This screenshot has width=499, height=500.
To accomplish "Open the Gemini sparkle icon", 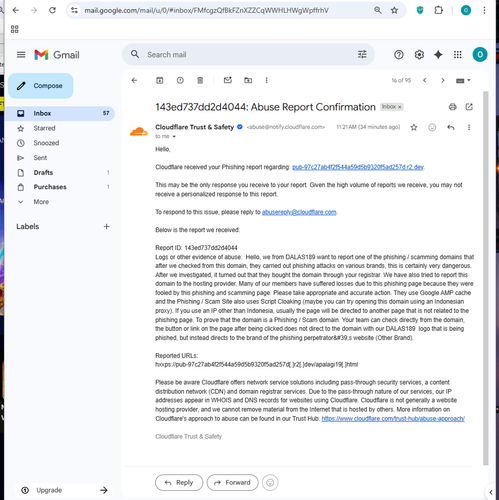I will 438,55.
